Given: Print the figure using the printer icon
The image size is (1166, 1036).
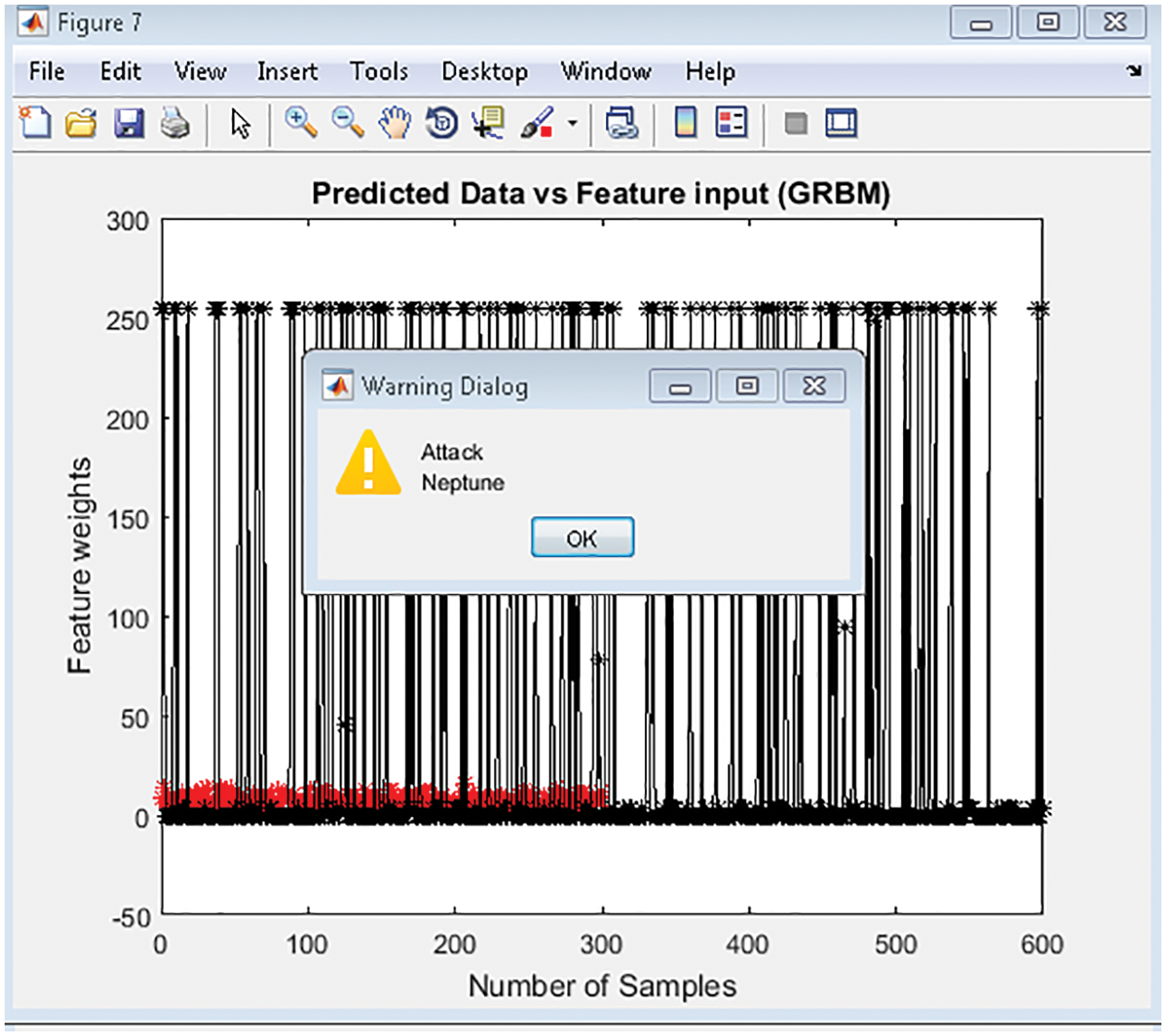Looking at the screenshot, I should coord(175,123).
